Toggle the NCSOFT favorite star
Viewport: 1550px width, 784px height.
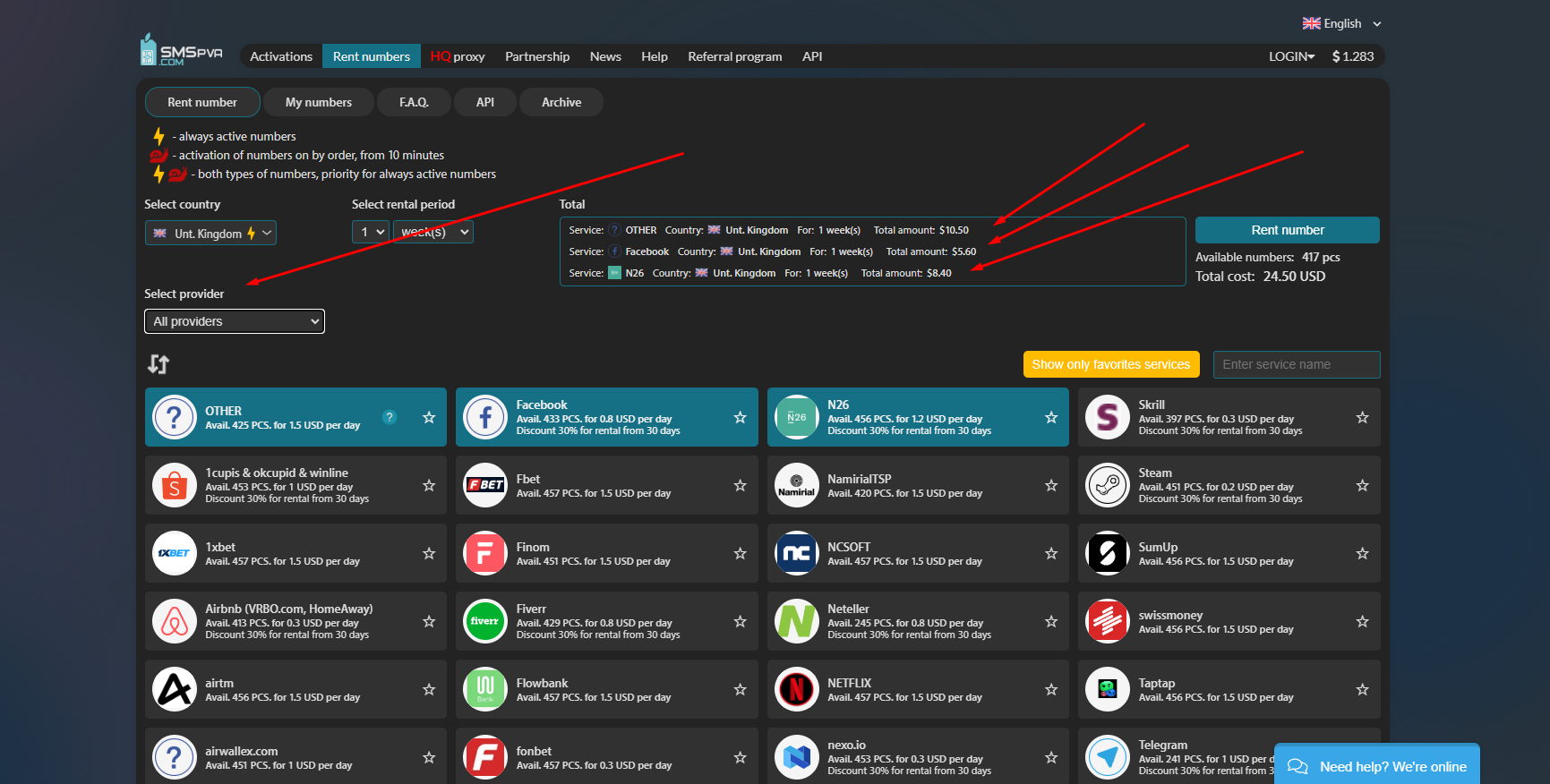pos(1051,553)
